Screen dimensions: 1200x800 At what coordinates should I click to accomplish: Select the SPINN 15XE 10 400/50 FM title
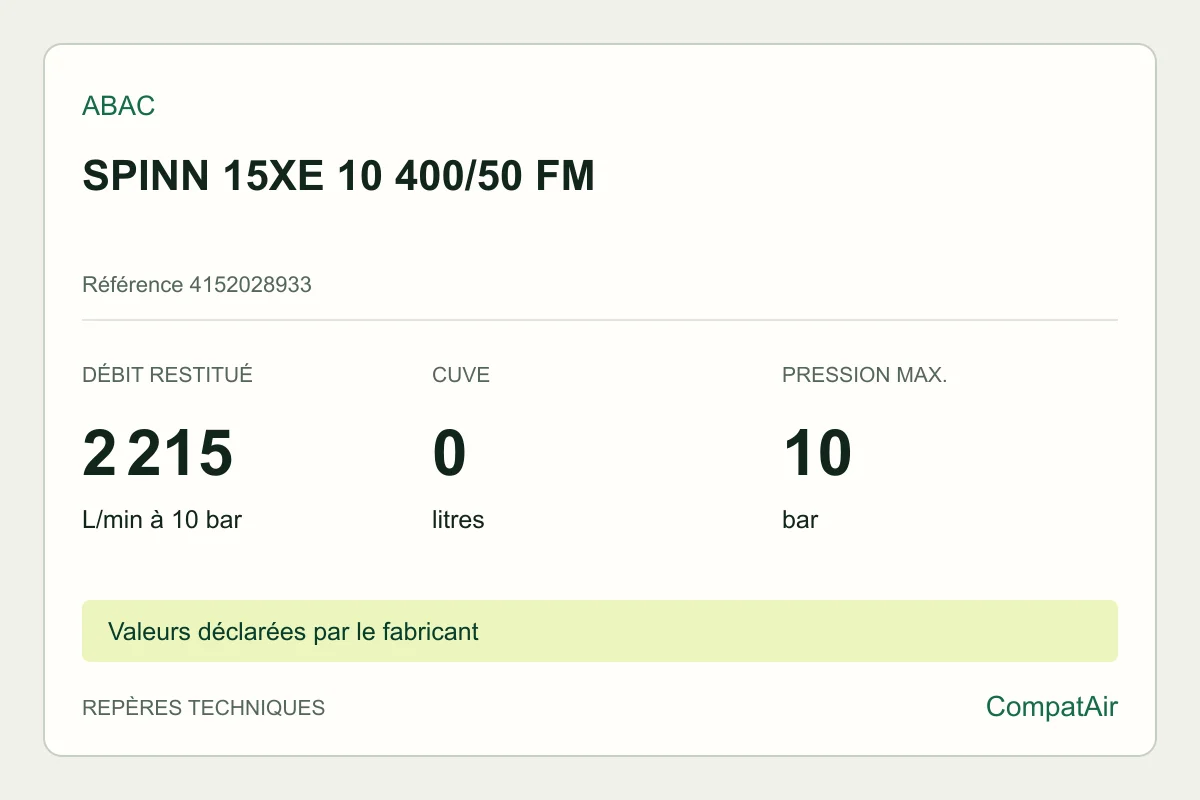339,176
